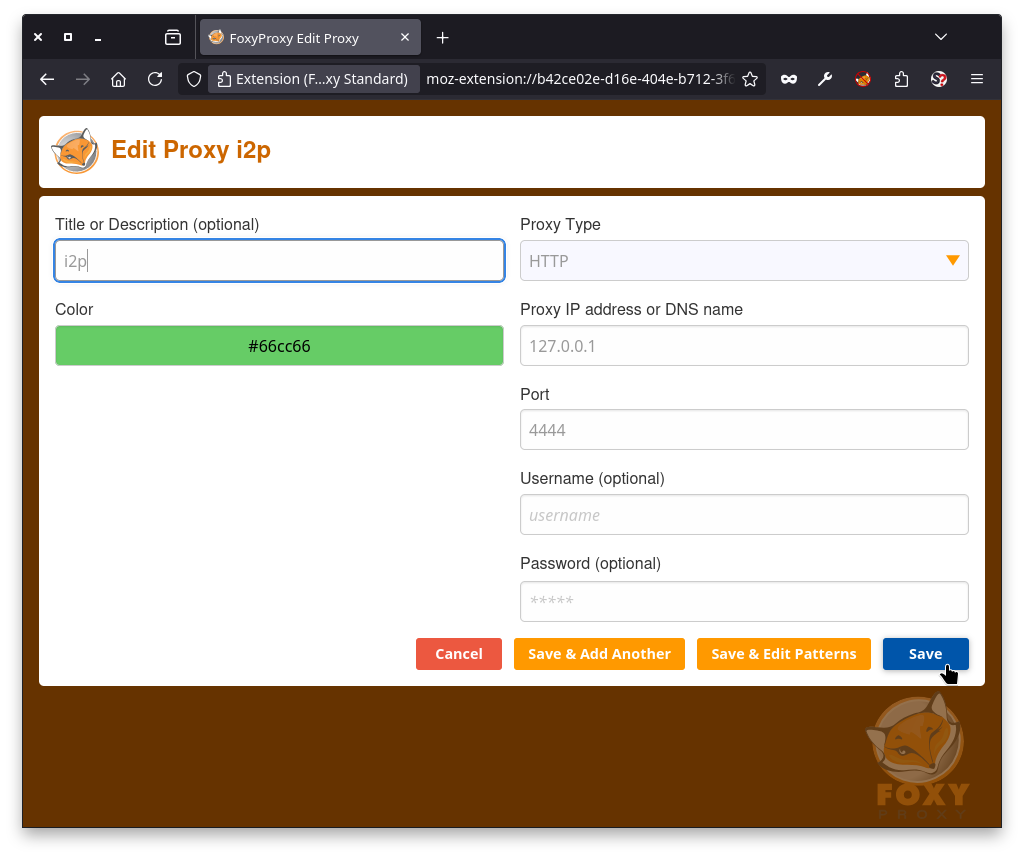Open a new tab with plus button
Viewport: 1024px width, 858px height.
(443, 38)
